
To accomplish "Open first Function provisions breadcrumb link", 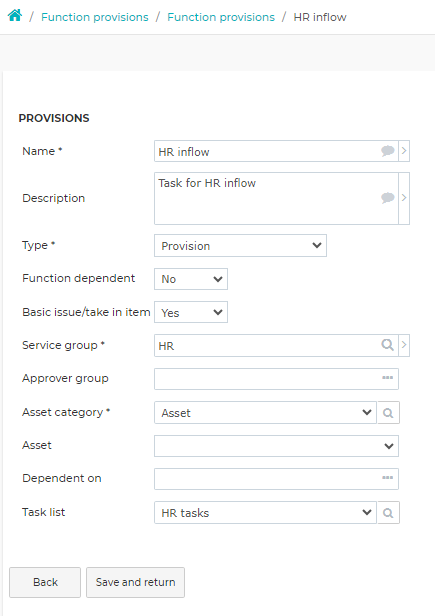I will point(95,17).
